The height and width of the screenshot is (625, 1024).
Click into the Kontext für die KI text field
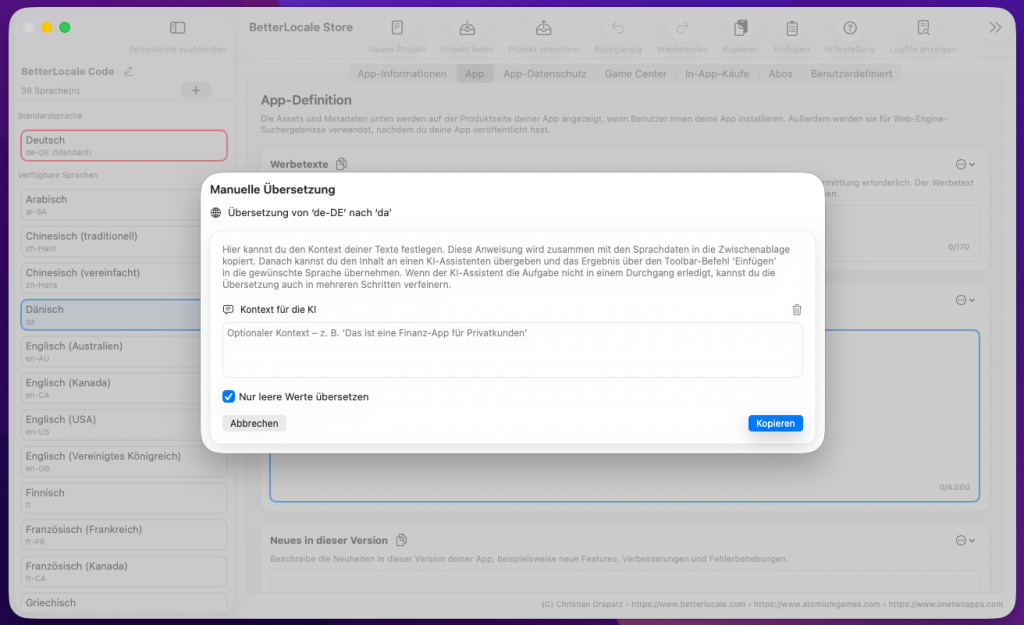(512, 350)
